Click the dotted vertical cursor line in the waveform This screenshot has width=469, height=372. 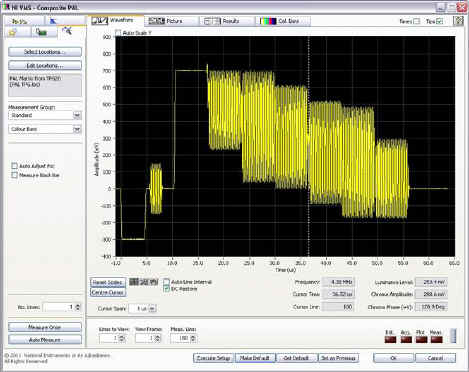308,147
